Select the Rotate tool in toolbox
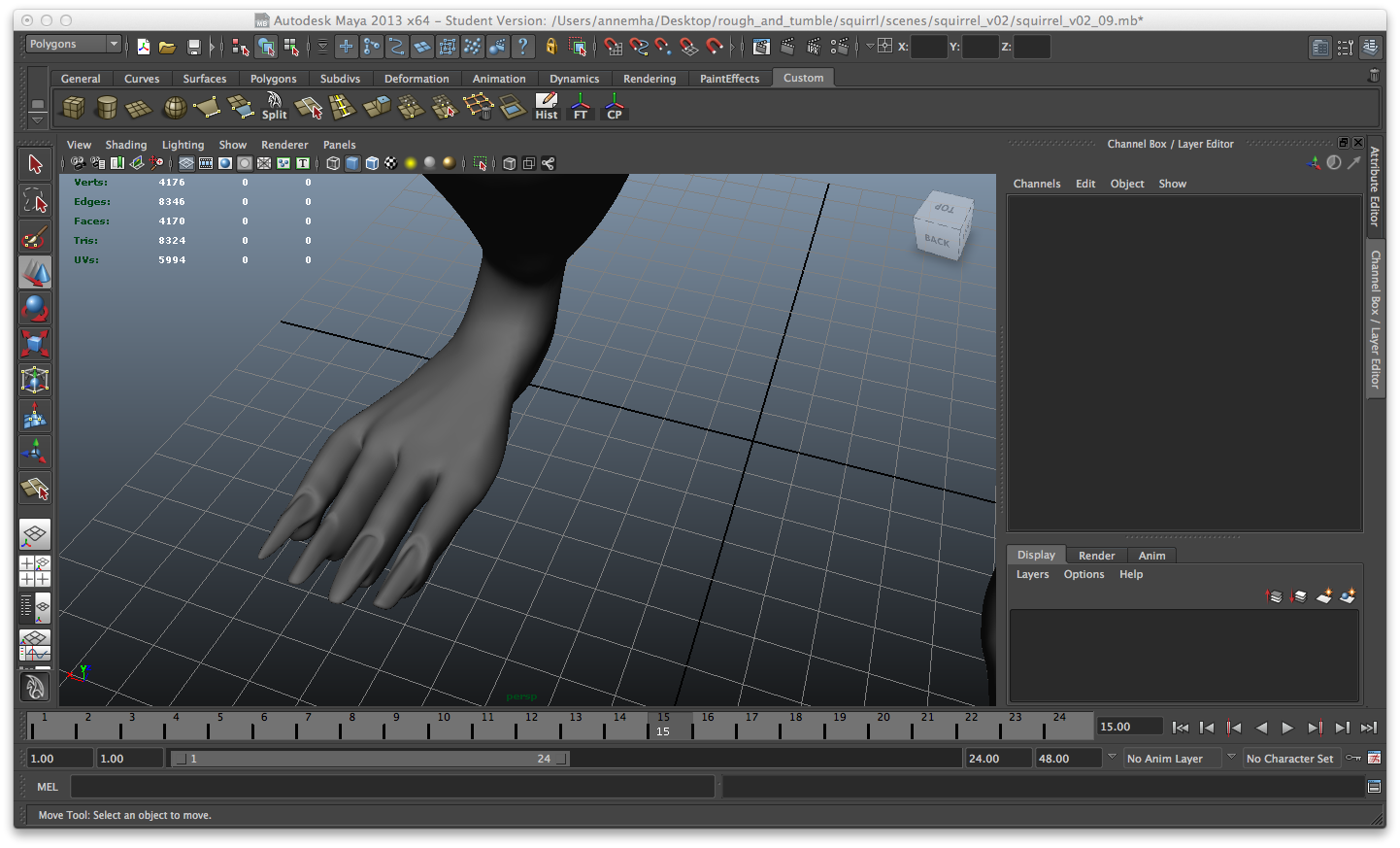Image resolution: width=1400 pixels, height=848 pixels. click(35, 309)
